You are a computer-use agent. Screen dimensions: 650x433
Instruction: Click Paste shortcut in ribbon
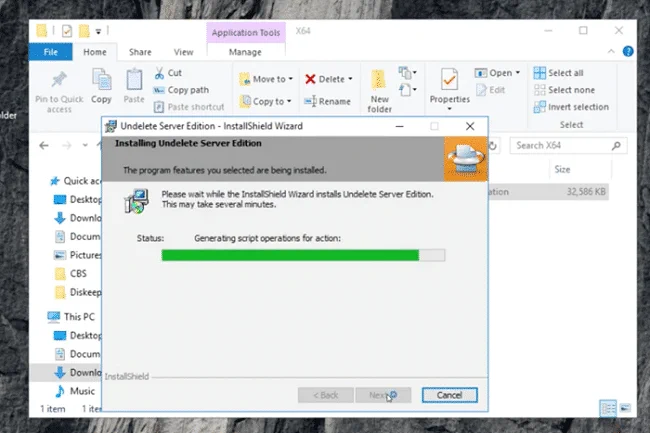(x=189, y=107)
